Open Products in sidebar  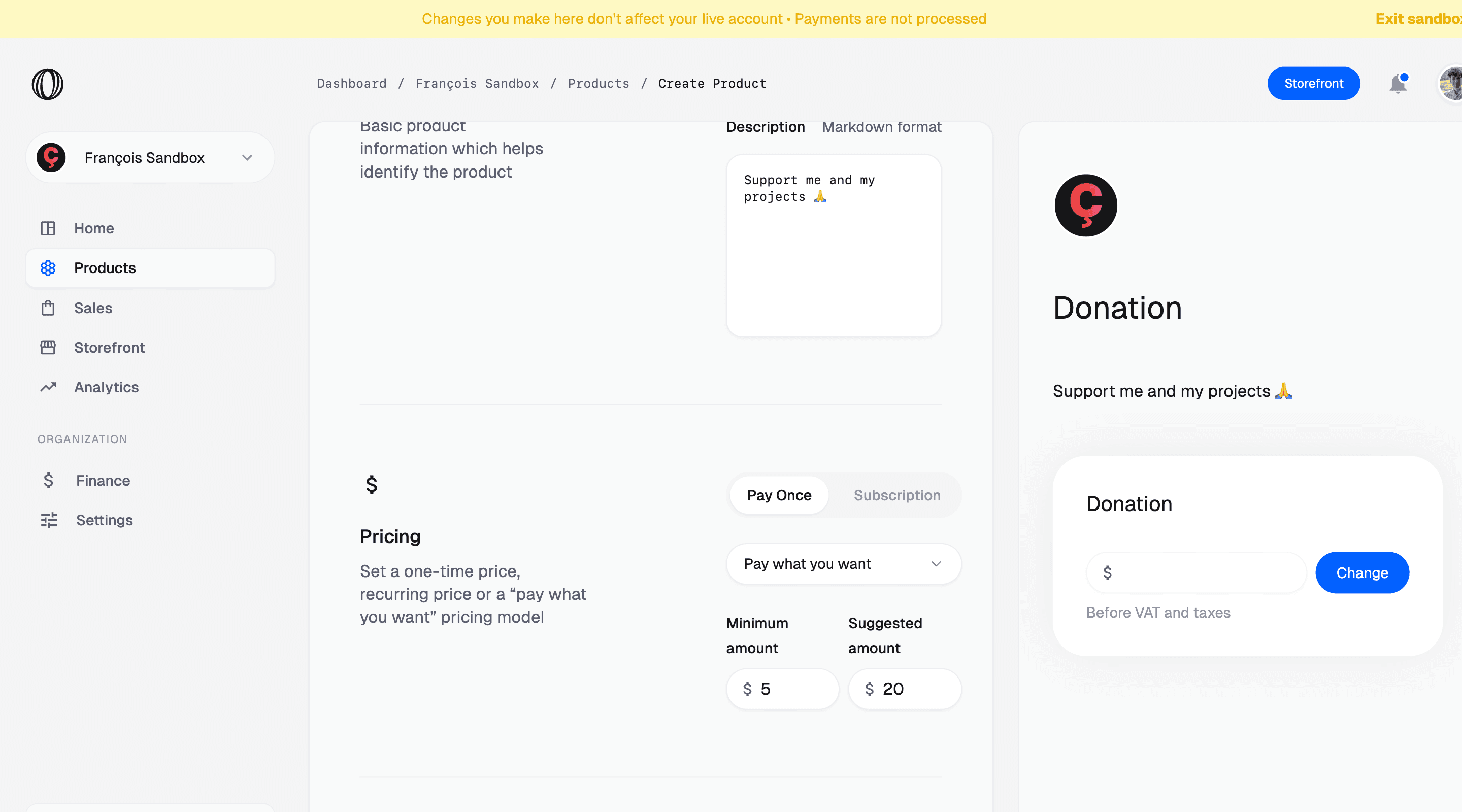[x=150, y=268]
